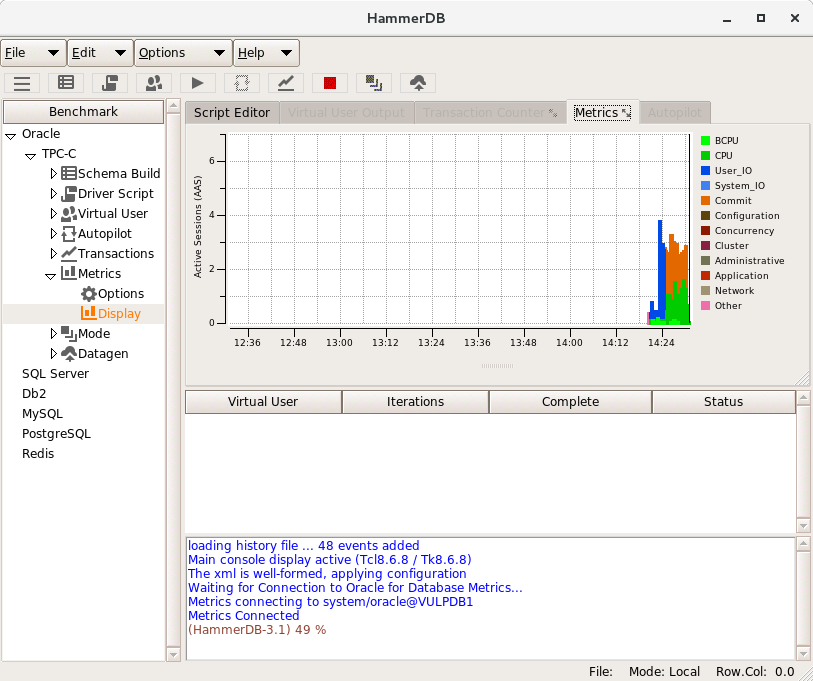Expand the Transactions node
Screen dimensions: 813x681
coord(53,254)
